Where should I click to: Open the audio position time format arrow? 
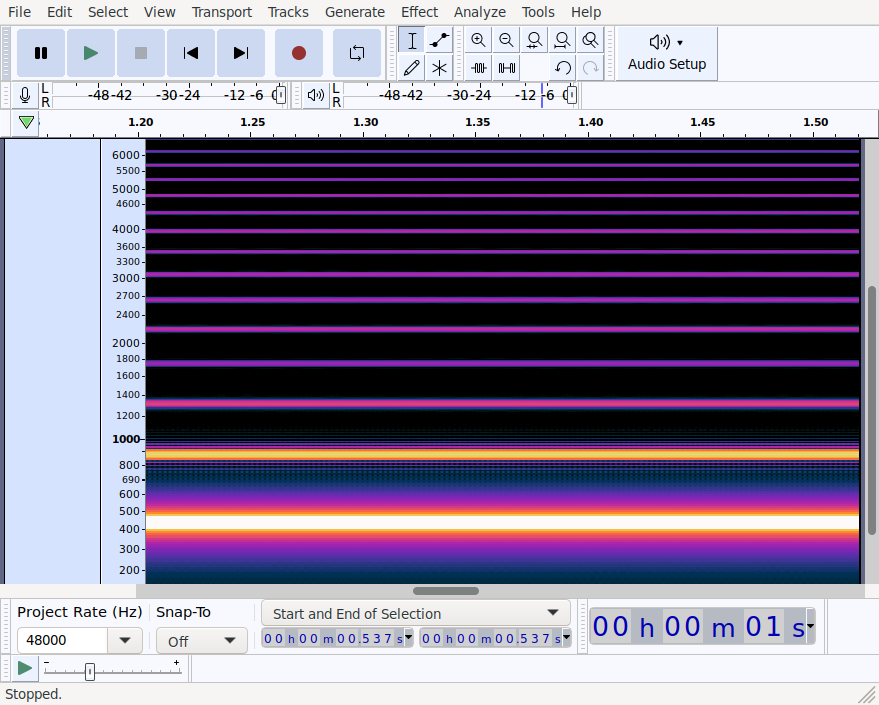pos(810,626)
